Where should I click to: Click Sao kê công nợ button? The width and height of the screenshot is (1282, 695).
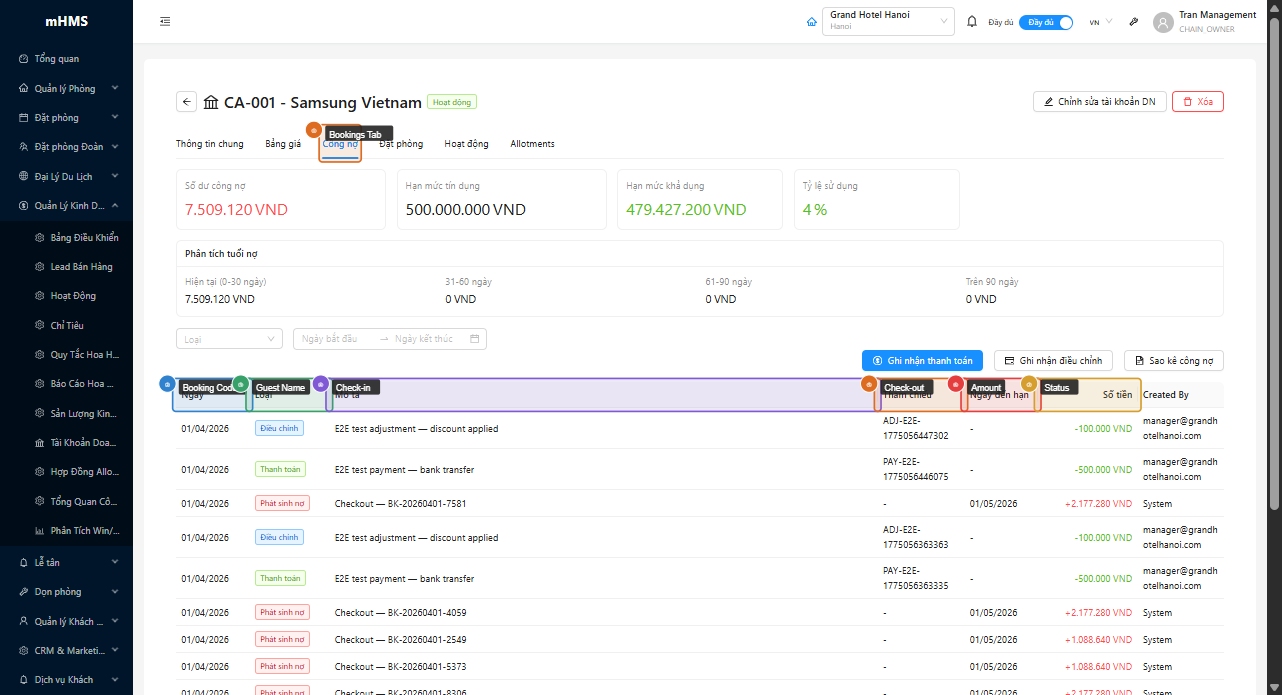tap(1173, 360)
